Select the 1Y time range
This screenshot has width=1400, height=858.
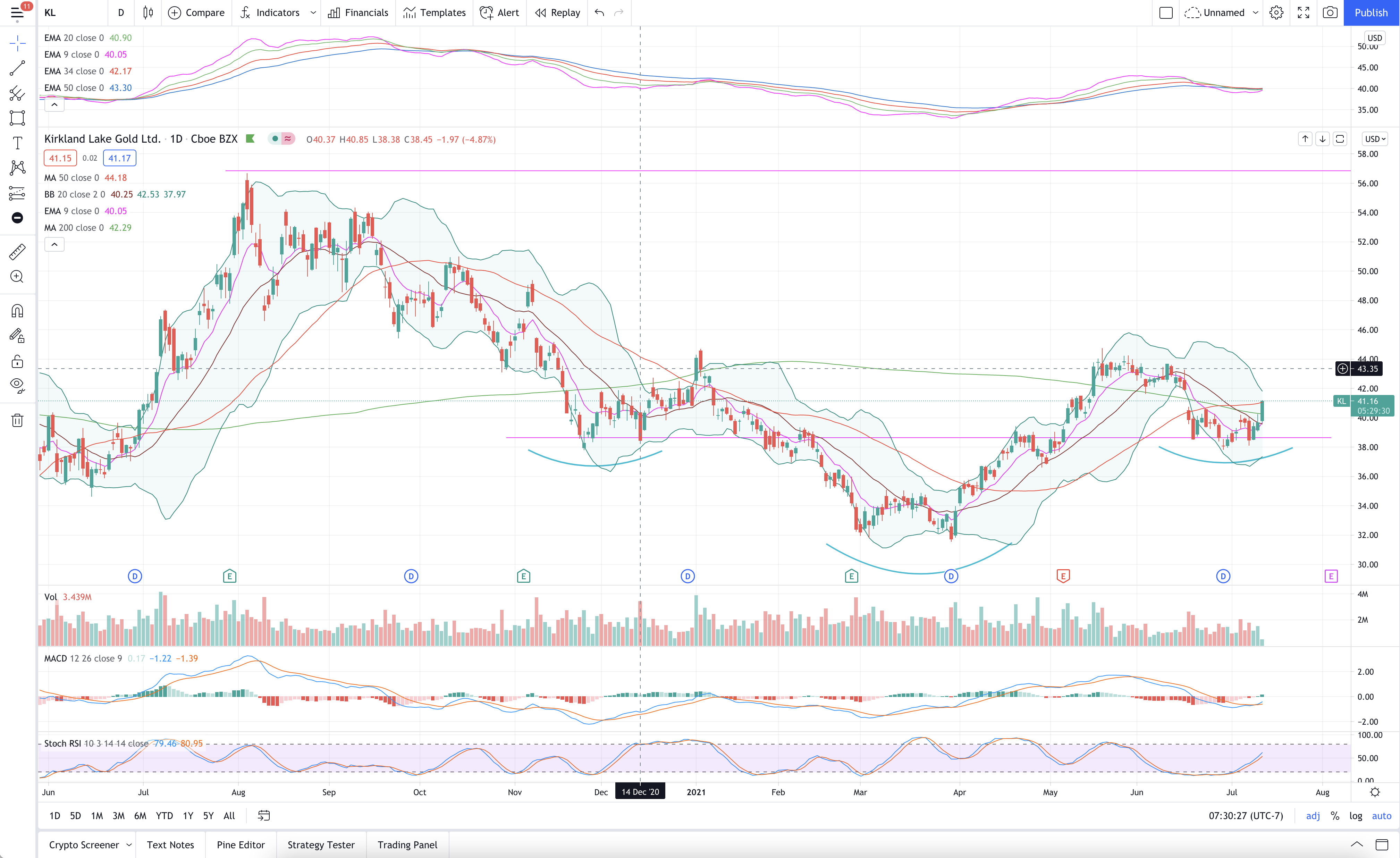coord(188,815)
